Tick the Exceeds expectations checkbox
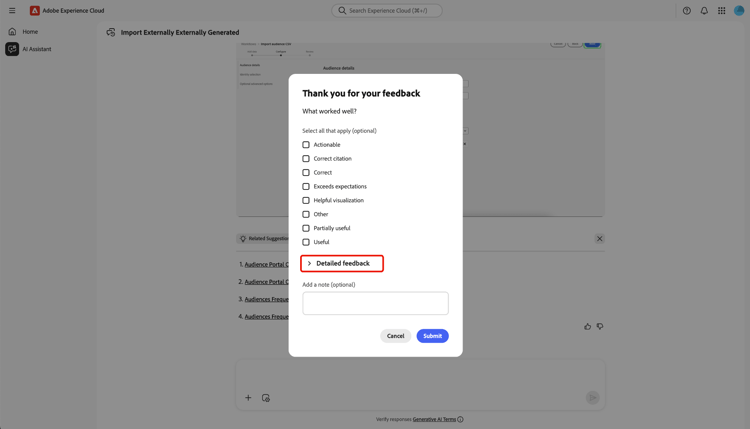The height and width of the screenshot is (429, 750). click(306, 186)
